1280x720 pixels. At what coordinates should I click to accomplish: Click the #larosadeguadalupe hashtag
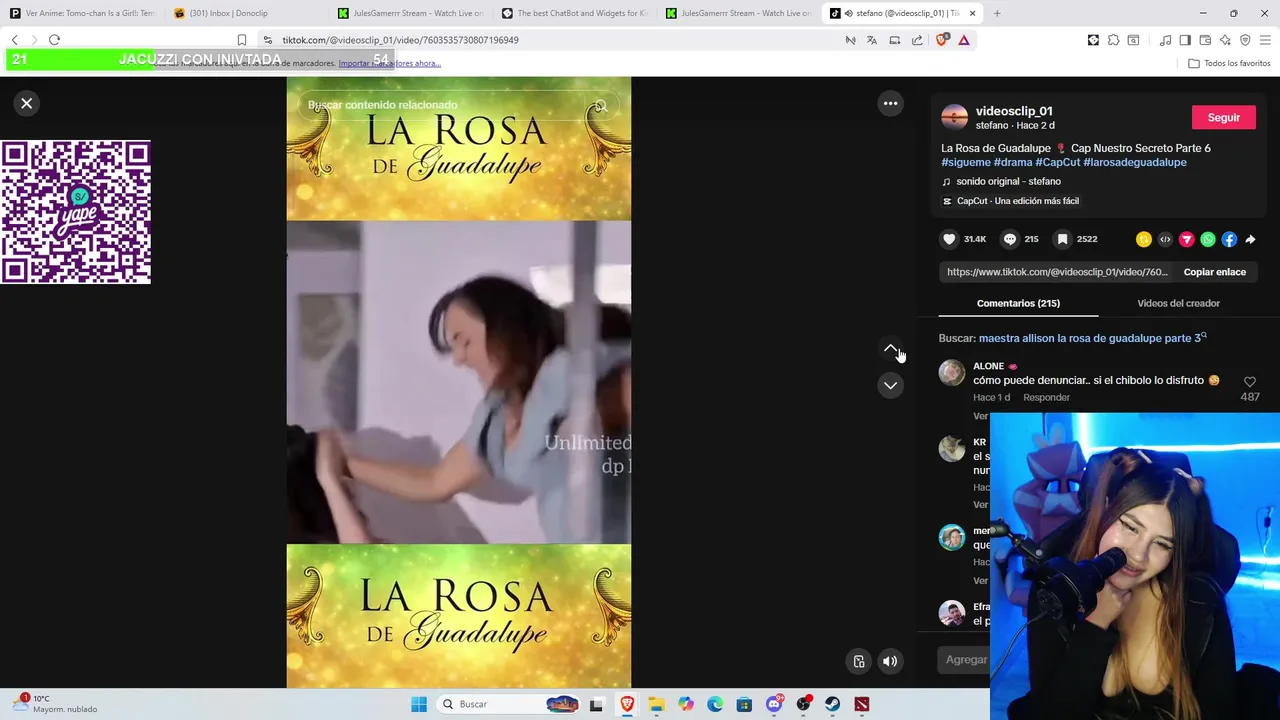tap(1135, 162)
